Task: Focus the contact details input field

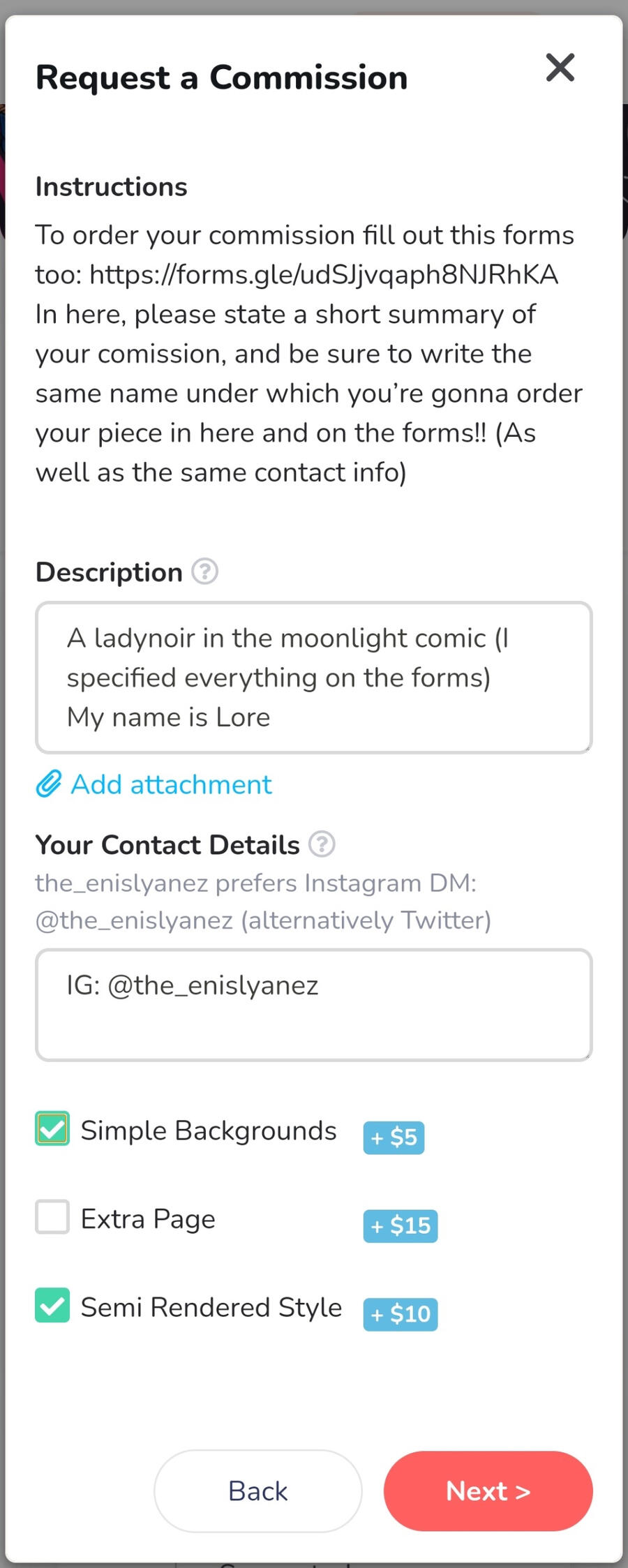Action: pos(314,1004)
